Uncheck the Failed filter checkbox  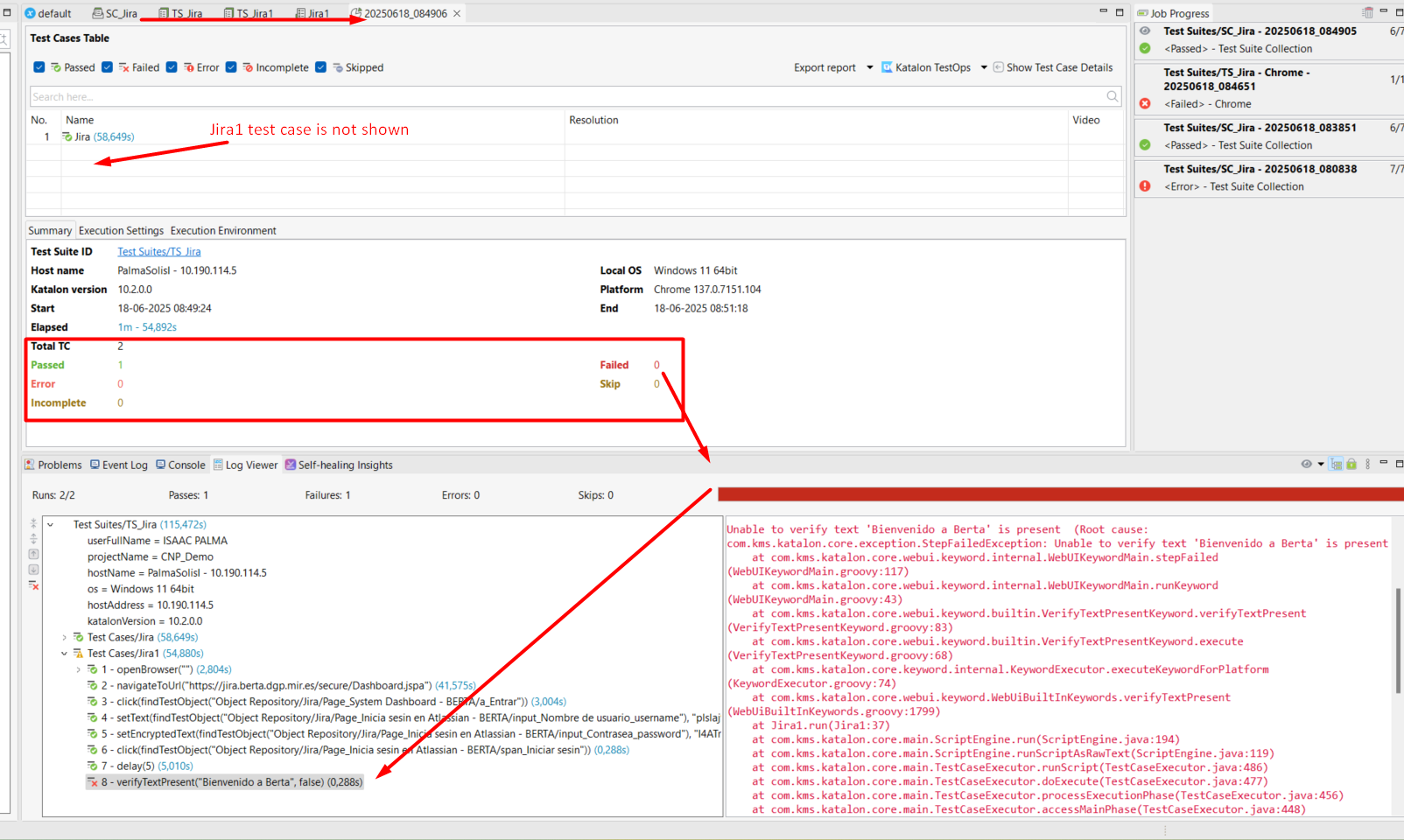(x=107, y=67)
